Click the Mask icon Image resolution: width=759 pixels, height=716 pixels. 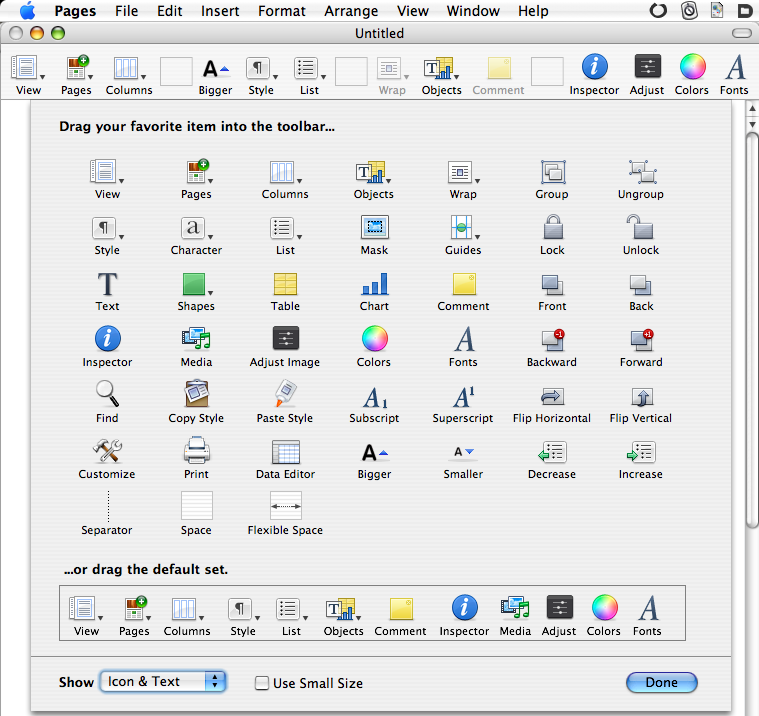click(375, 227)
